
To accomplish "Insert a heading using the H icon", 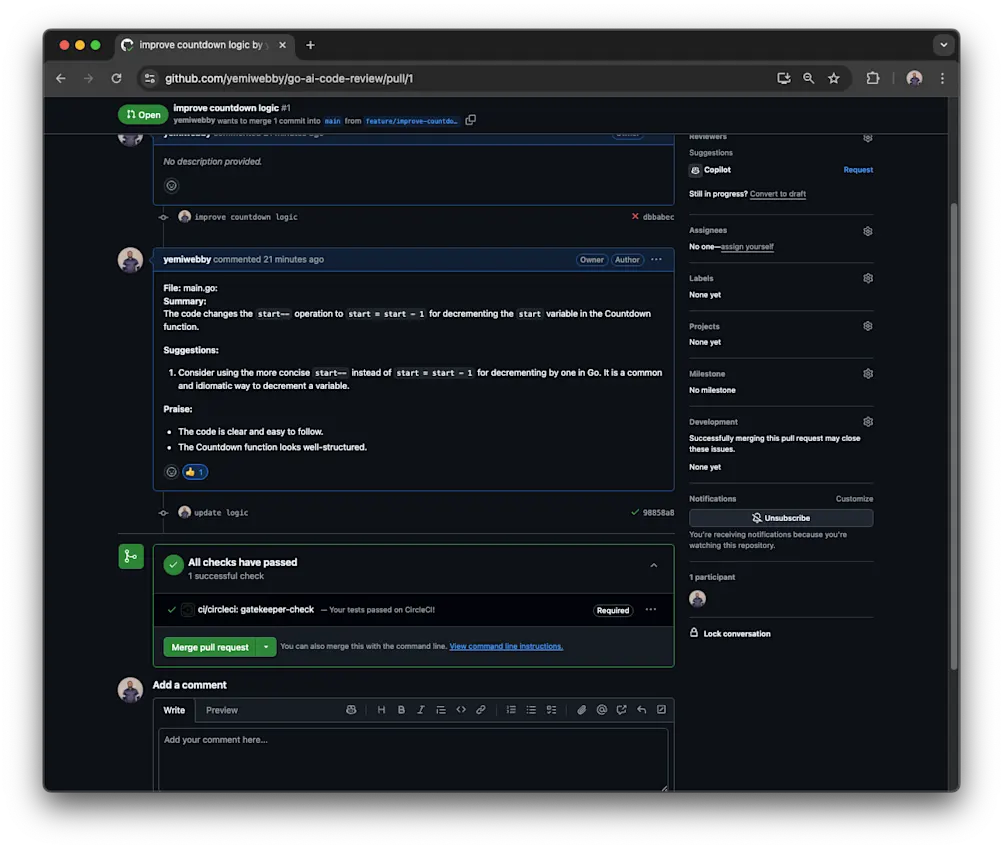I will (x=381, y=709).
